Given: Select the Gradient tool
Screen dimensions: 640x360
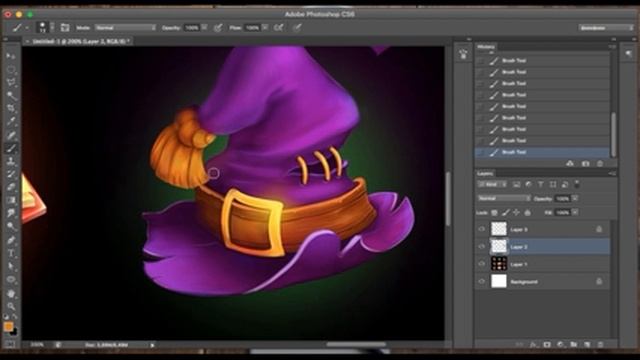Looking at the screenshot, I should coord(11,200).
